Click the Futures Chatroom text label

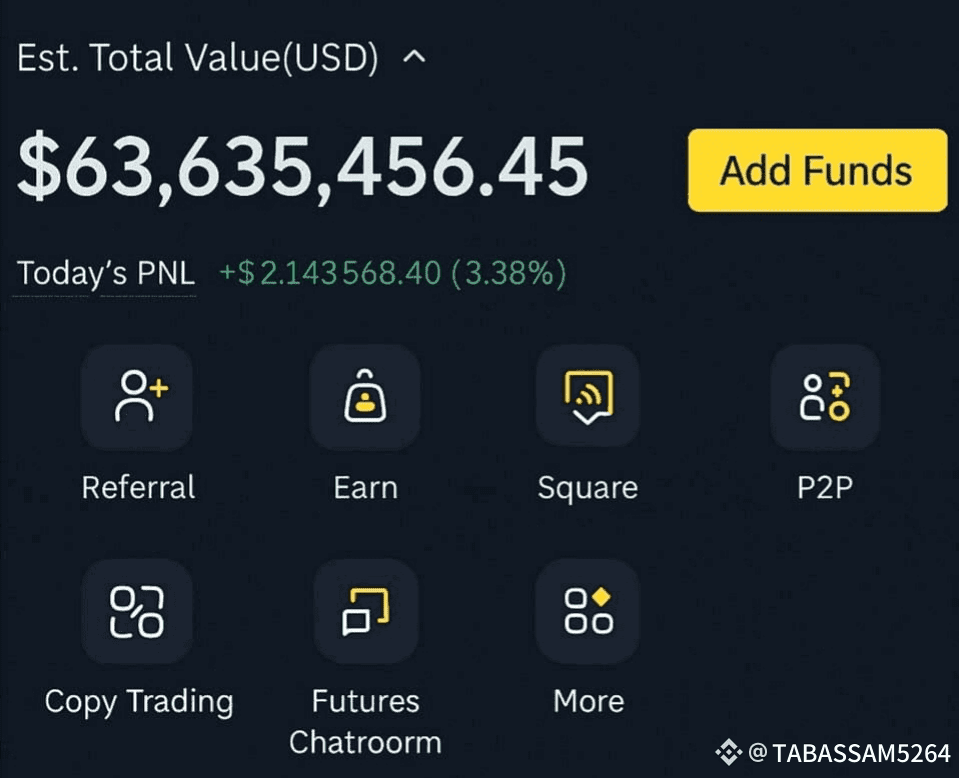coord(365,722)
